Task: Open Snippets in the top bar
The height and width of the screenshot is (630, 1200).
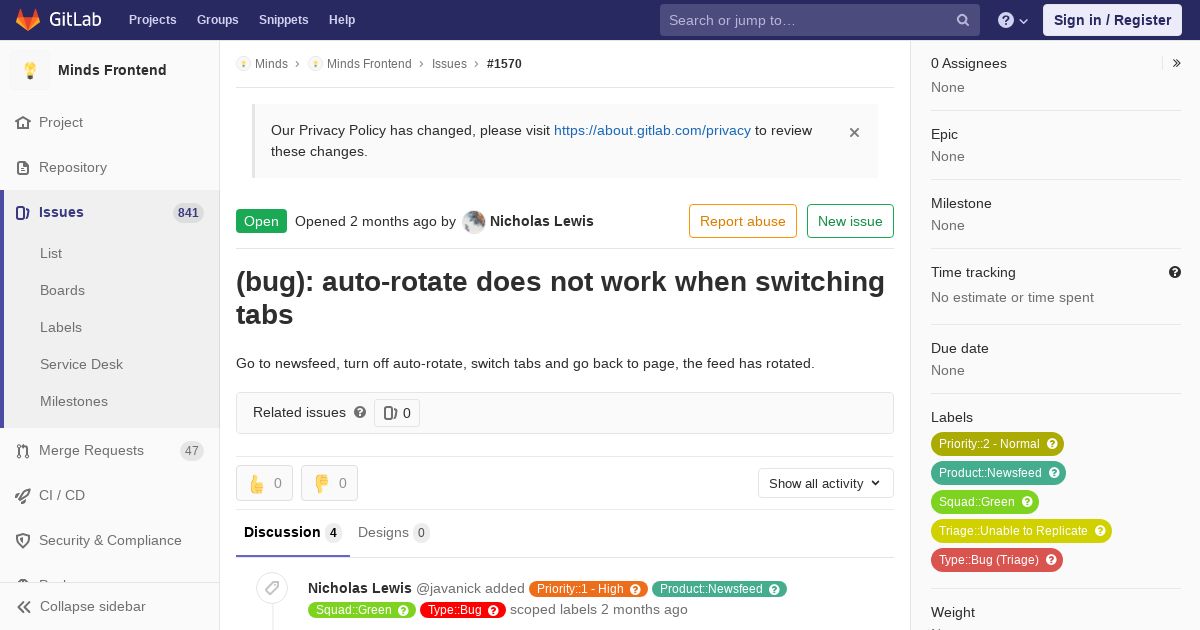Action: 284,20
